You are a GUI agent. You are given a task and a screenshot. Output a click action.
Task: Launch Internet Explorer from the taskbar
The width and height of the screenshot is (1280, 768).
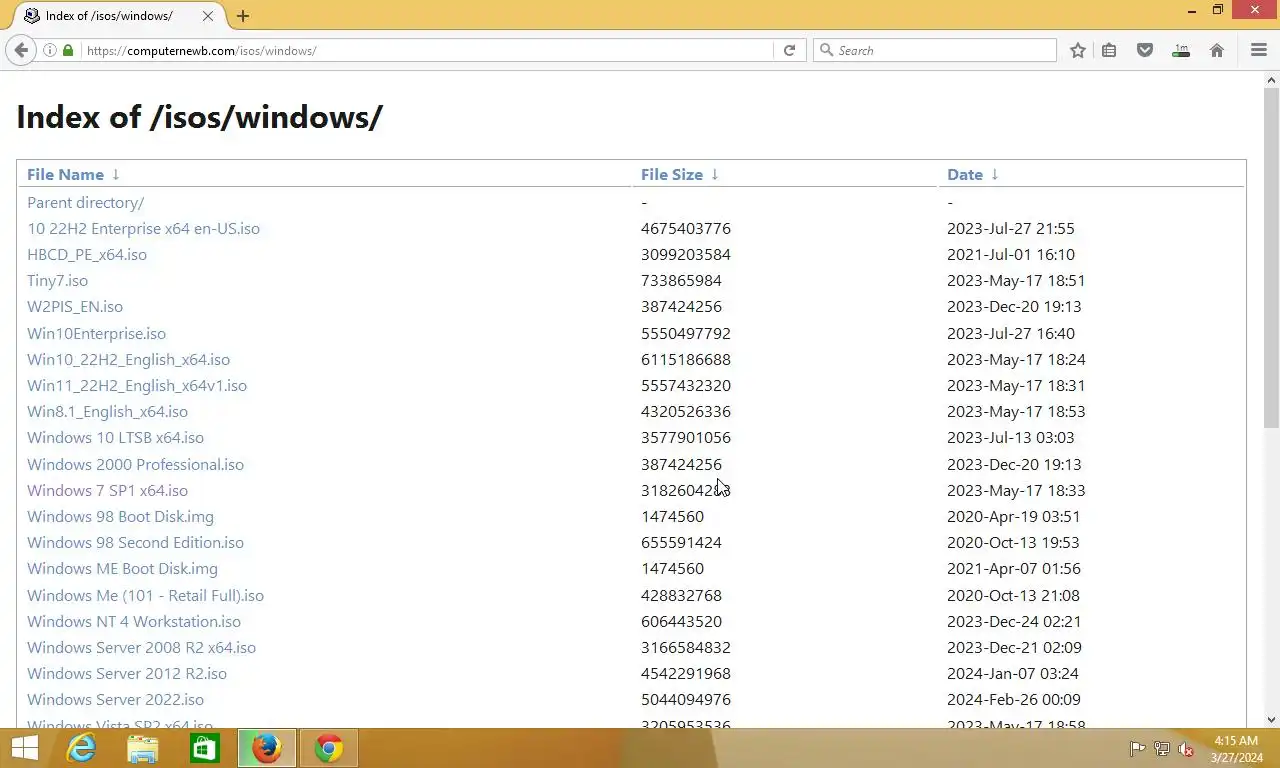pyautogui.click(x=81, y=748)
